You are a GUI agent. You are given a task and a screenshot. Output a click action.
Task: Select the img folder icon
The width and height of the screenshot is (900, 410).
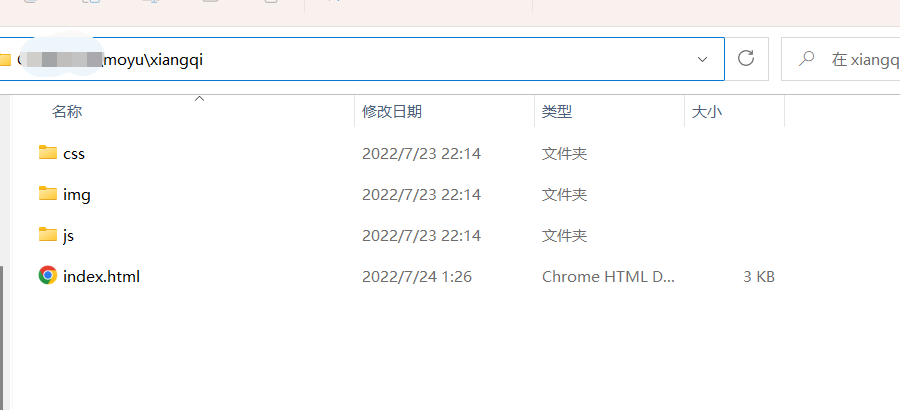48,194
